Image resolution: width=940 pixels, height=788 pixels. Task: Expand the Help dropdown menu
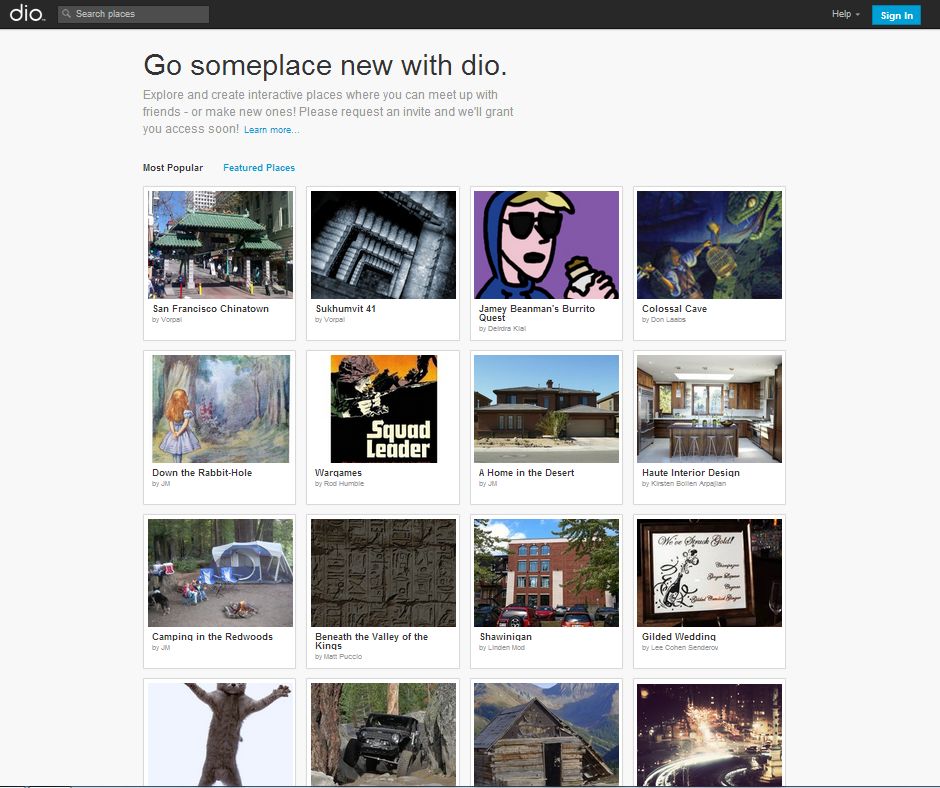pyautogui.click(x=845, y=14)
